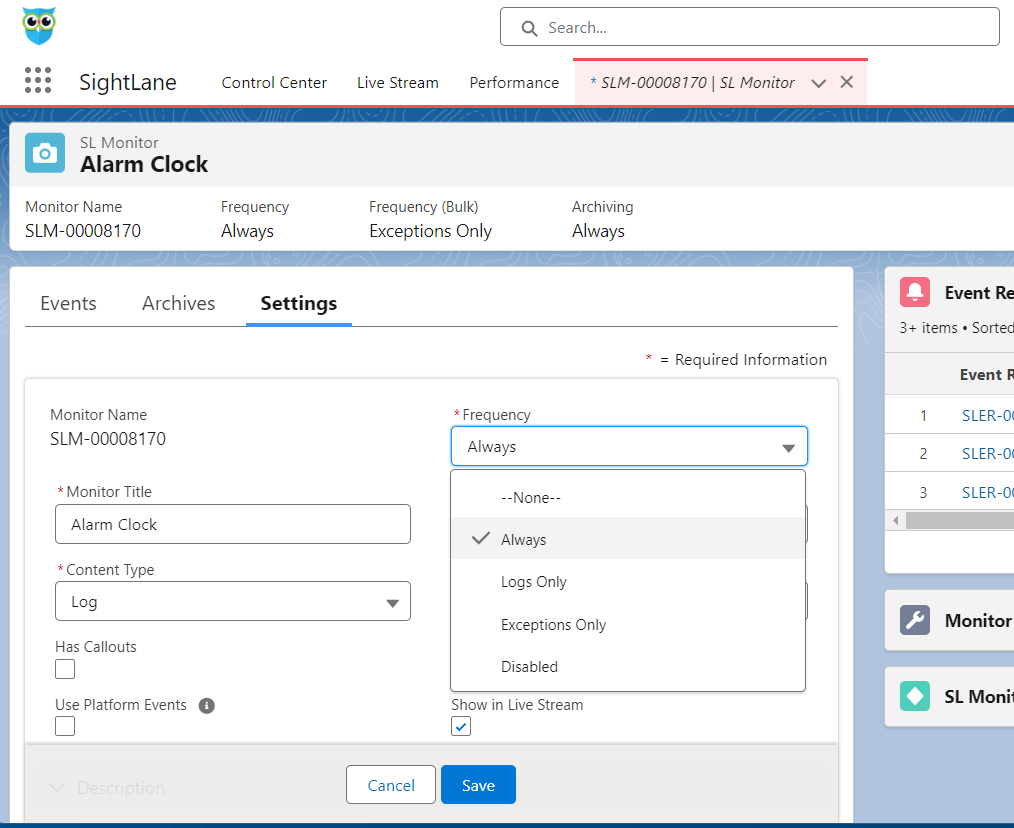Click the SLM-00008170 value in the form

point(108,439)
